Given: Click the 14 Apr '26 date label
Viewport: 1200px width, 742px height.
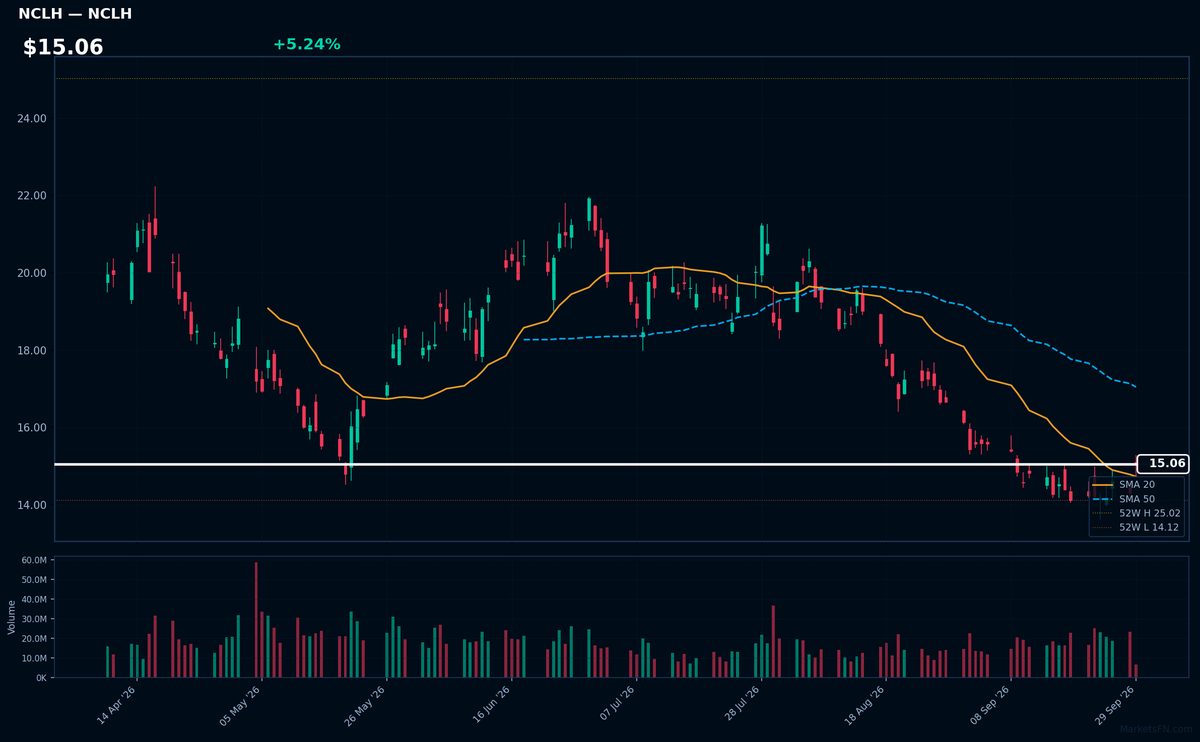Looking at the screenshot, I should (117, 704).
